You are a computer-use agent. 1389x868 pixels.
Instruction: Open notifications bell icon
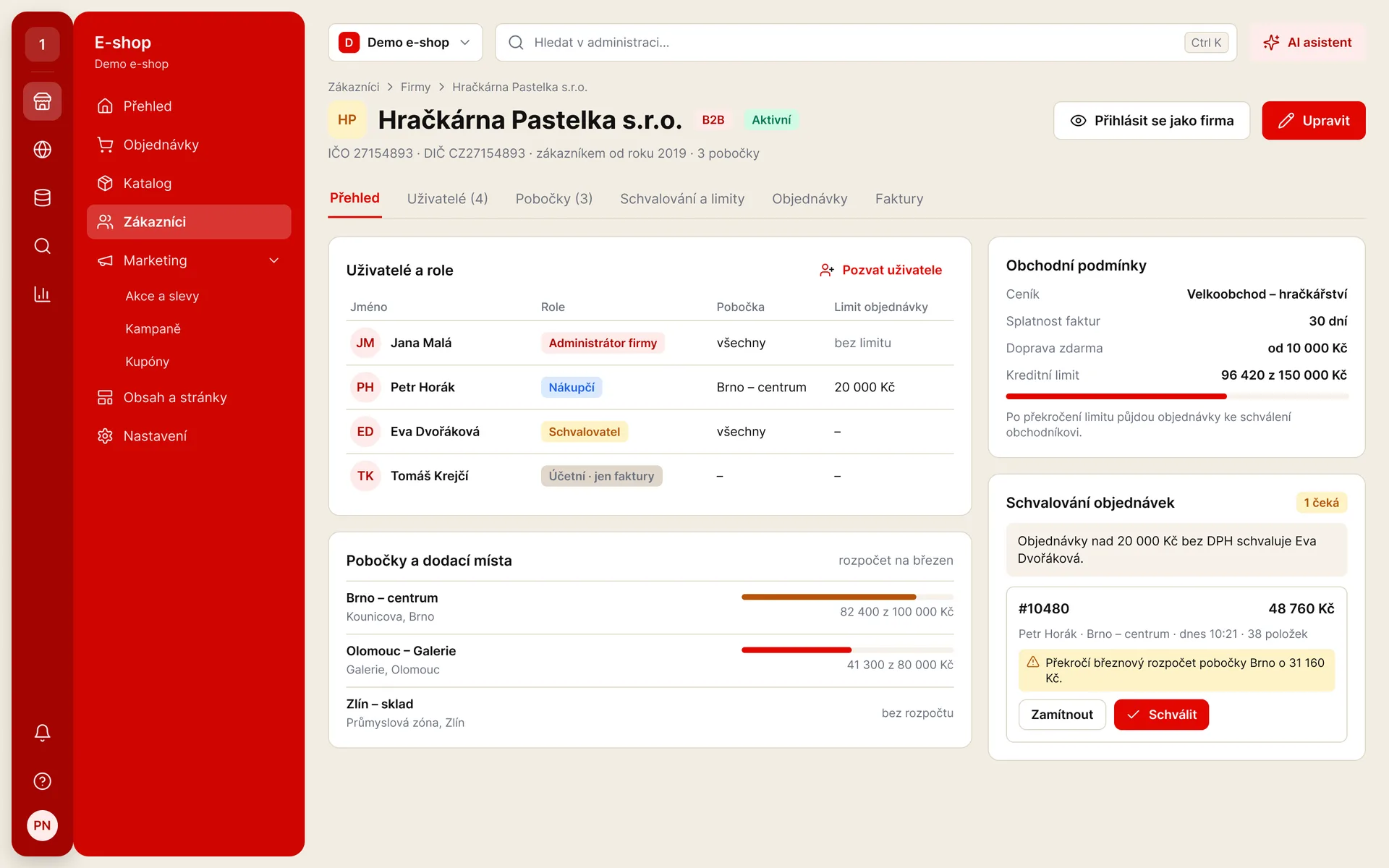(x=42, y=733)
